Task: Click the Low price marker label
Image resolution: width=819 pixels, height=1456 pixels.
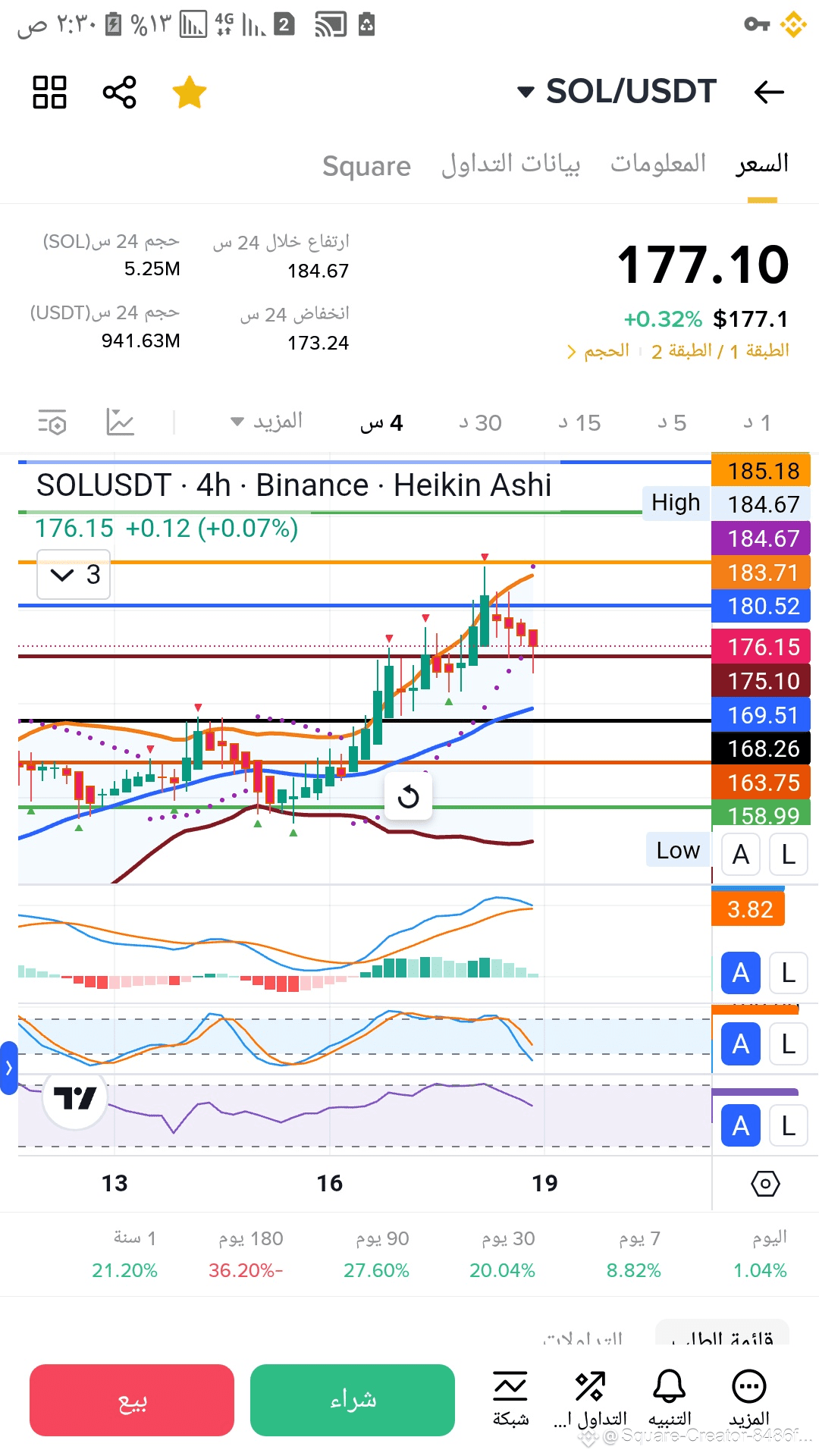Action: 678,850
